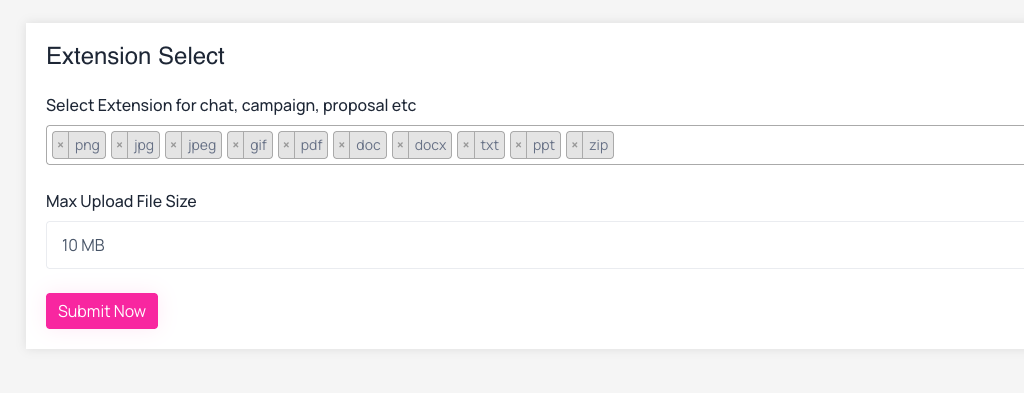Select the zip tag label
Screen dimensions: 1024x393
(598, 145)
